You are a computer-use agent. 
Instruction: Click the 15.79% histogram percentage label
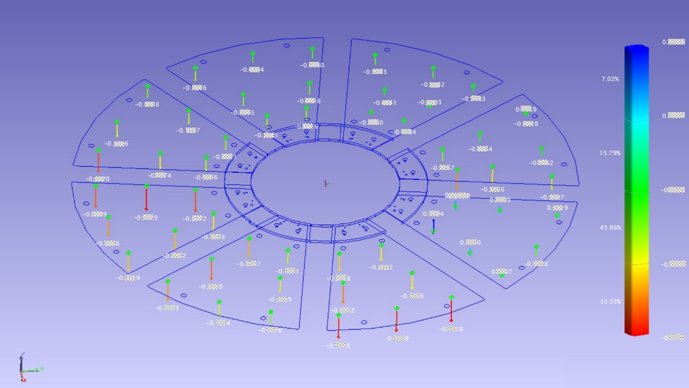(x=610, y=153)
